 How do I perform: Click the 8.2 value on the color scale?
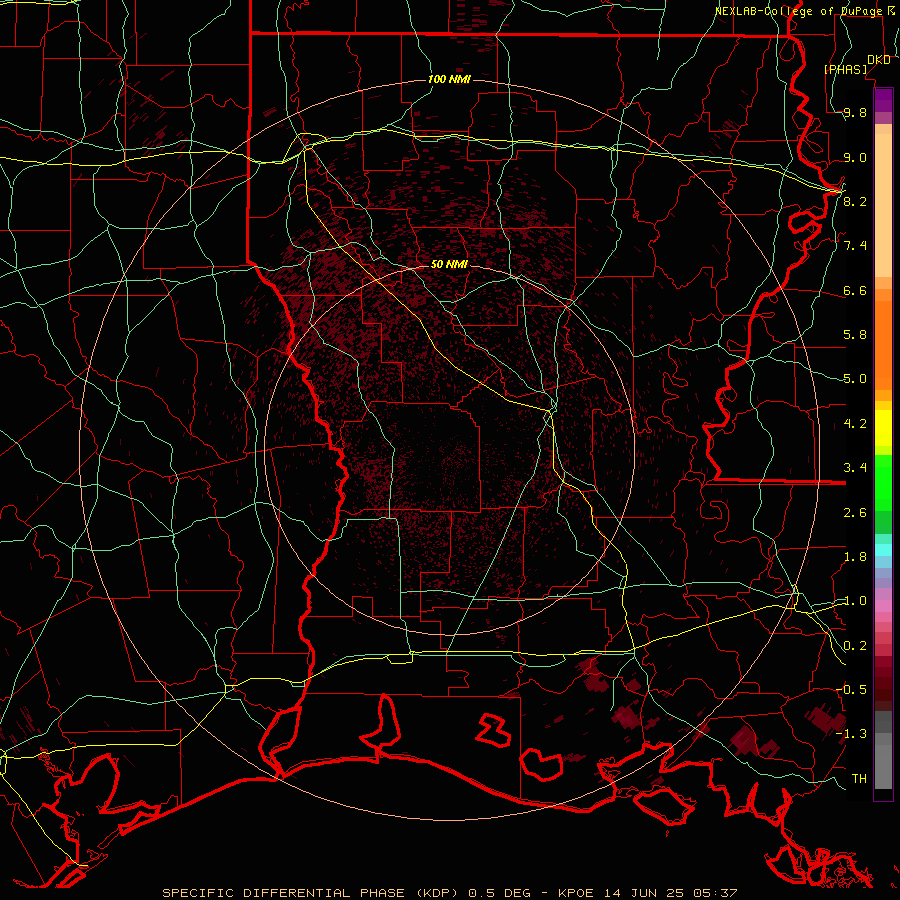pyautogui.click(x=855, y=201)
